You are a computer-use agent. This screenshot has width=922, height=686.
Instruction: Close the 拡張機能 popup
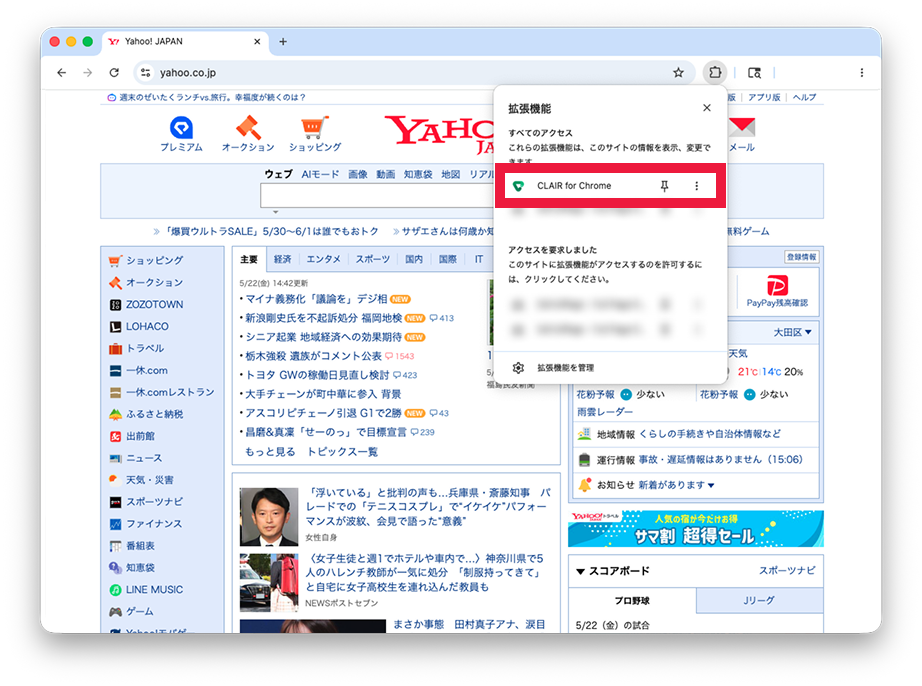point(707,108)
